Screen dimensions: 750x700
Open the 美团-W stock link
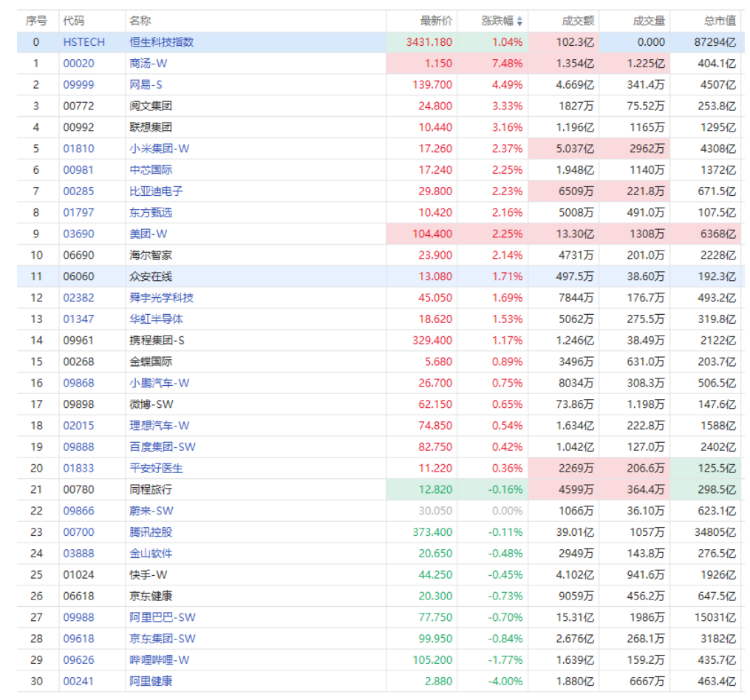pyautogui.click(x=148, y=234)
